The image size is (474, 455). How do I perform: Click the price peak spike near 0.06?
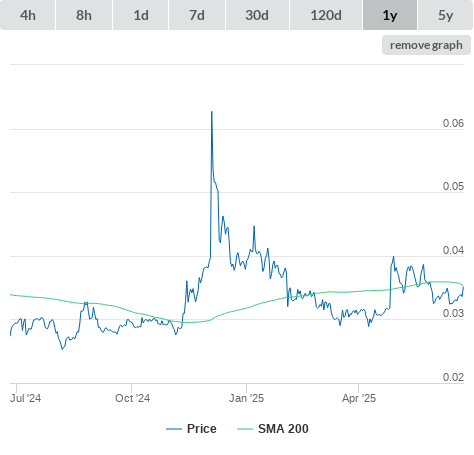(x=212, y=112)
